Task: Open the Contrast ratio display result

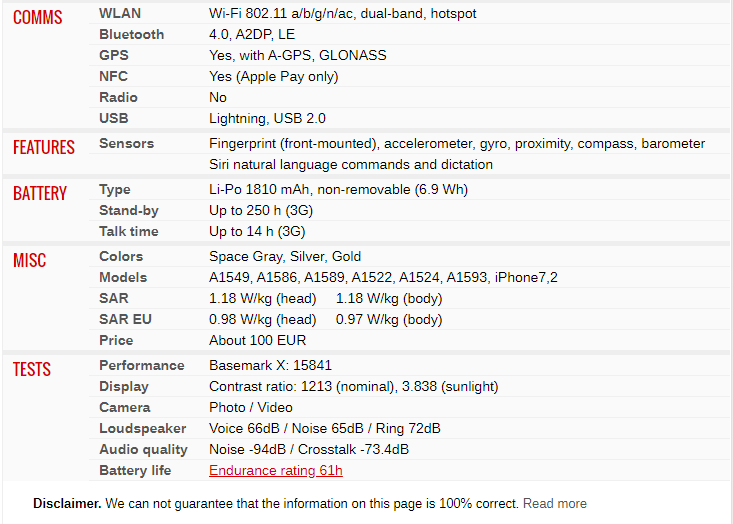Action: tap(353, 387)
